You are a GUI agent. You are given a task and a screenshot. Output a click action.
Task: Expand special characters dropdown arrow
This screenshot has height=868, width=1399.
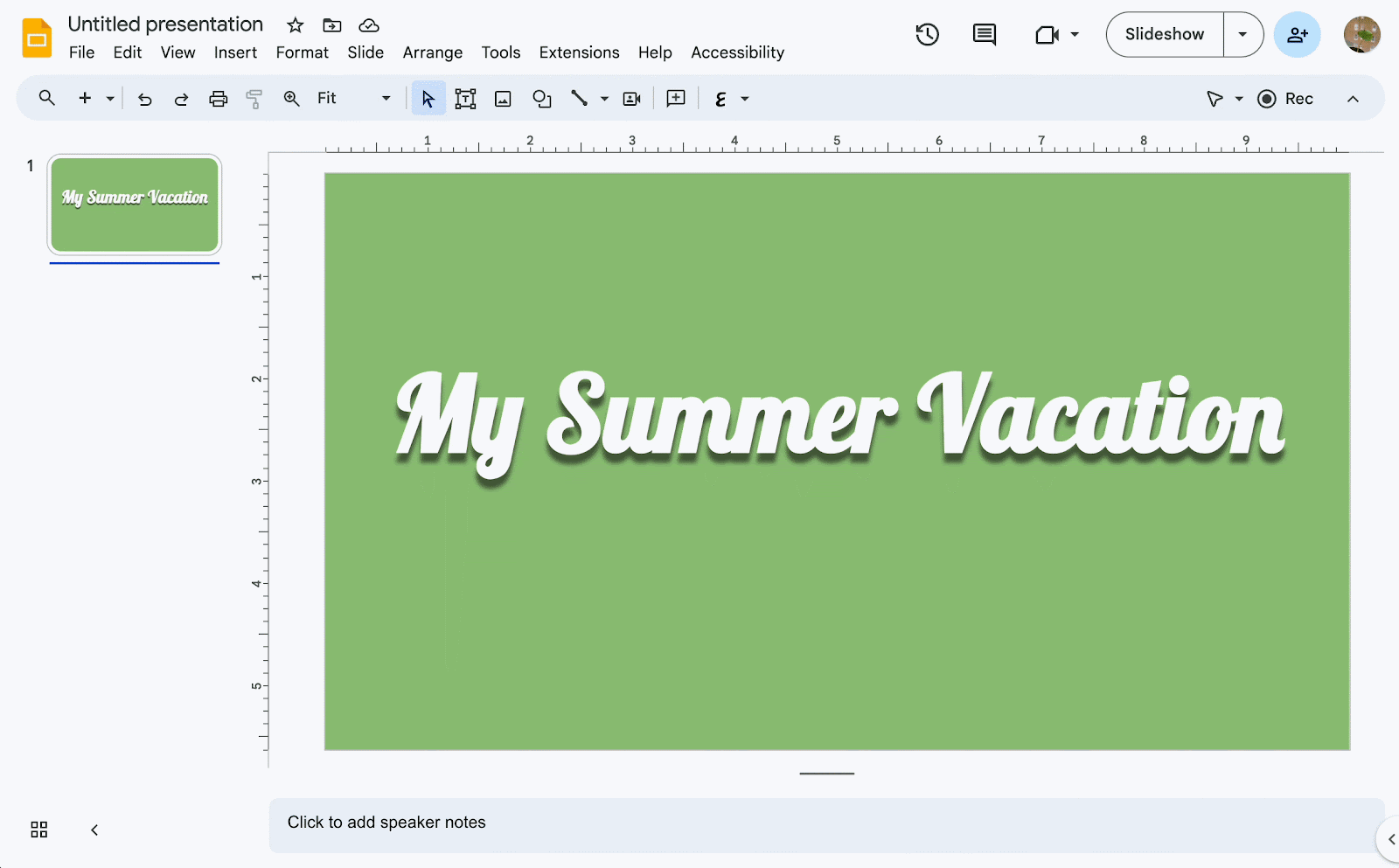click(x=745, y=99)
